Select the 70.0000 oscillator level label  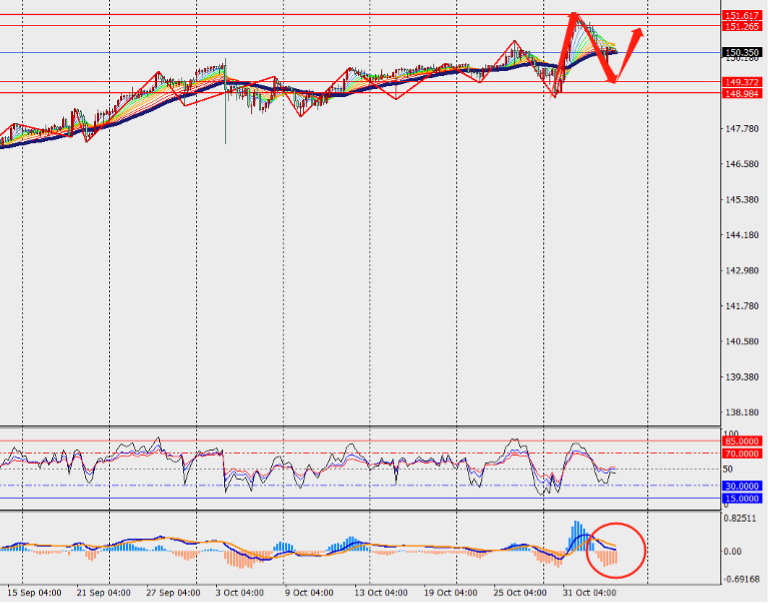pos(742,454)
